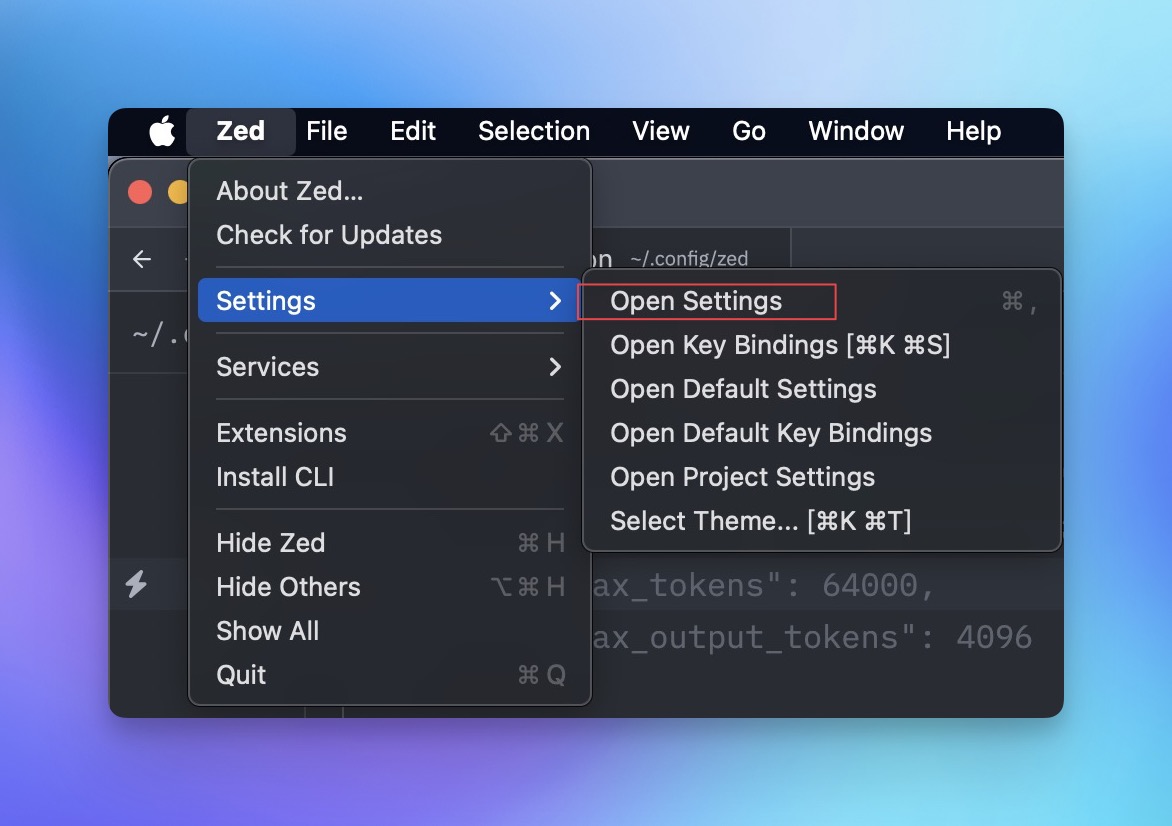Open the Window menu
Viewport: 1172px width, 826px height.
pyautogui.click(x=855, y=131)
